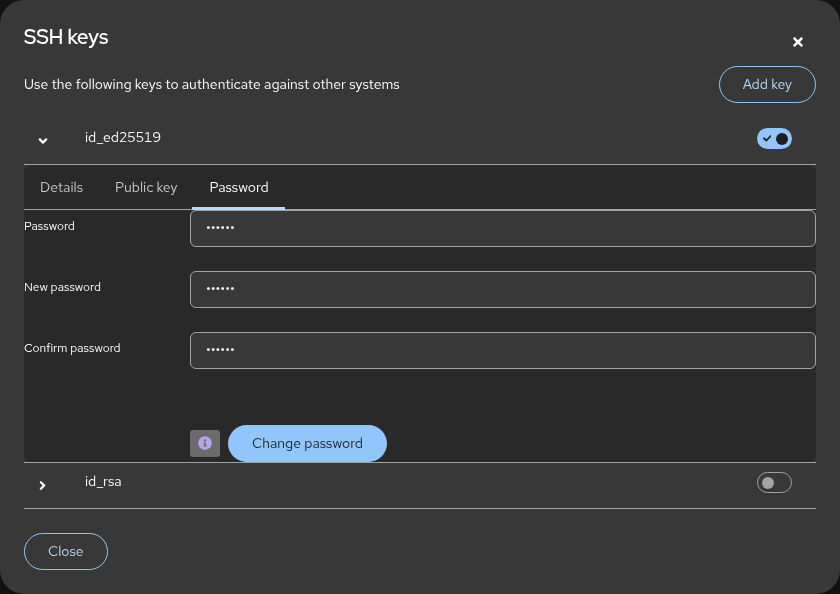Click the Confirm password field label
Screen dimensions: 840x594
pos(72,348)
